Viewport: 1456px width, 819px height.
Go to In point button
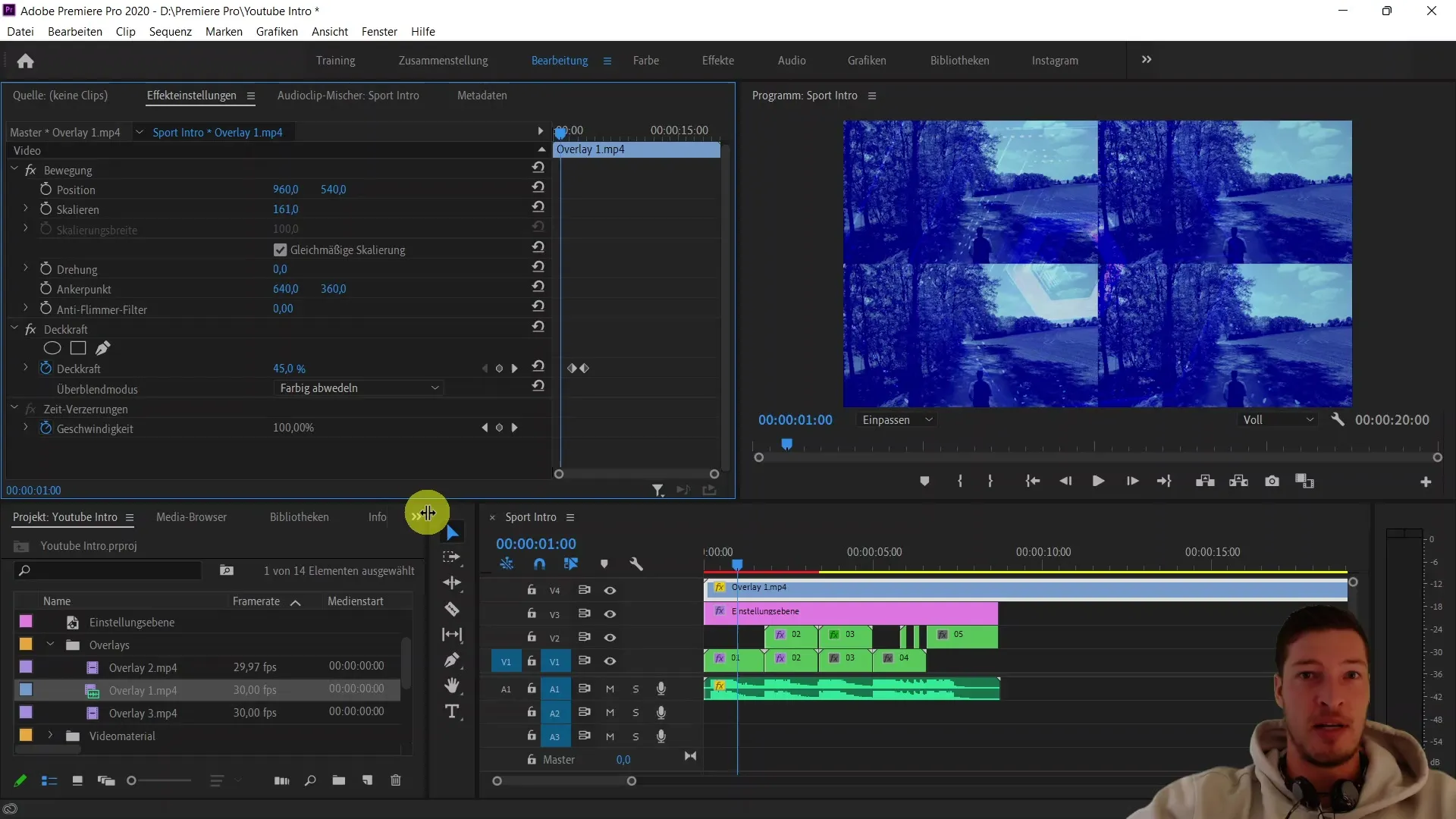[1032, 481]
